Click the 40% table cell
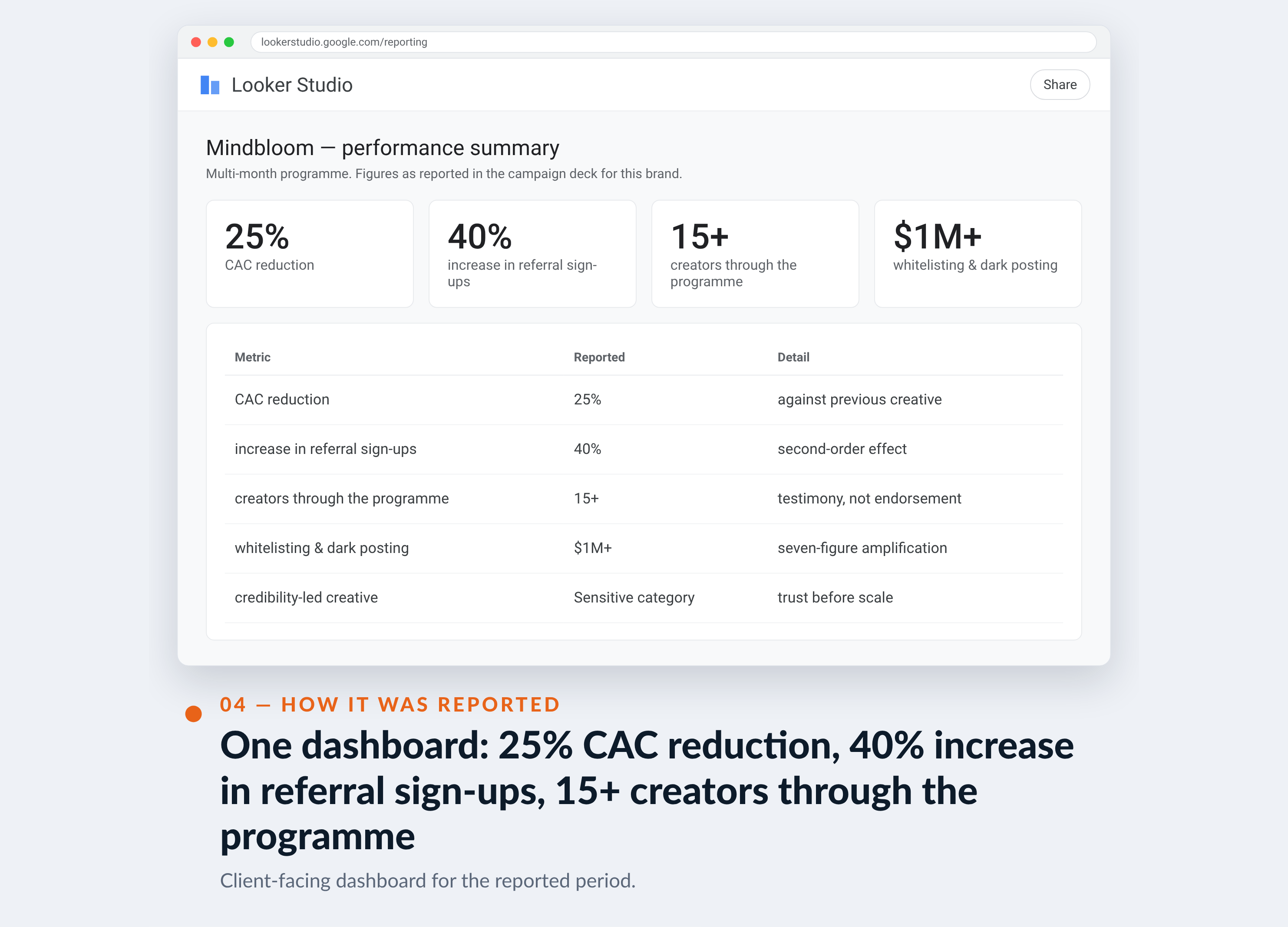The width and height of the screenshot is (1288, 927). [587, 449]
